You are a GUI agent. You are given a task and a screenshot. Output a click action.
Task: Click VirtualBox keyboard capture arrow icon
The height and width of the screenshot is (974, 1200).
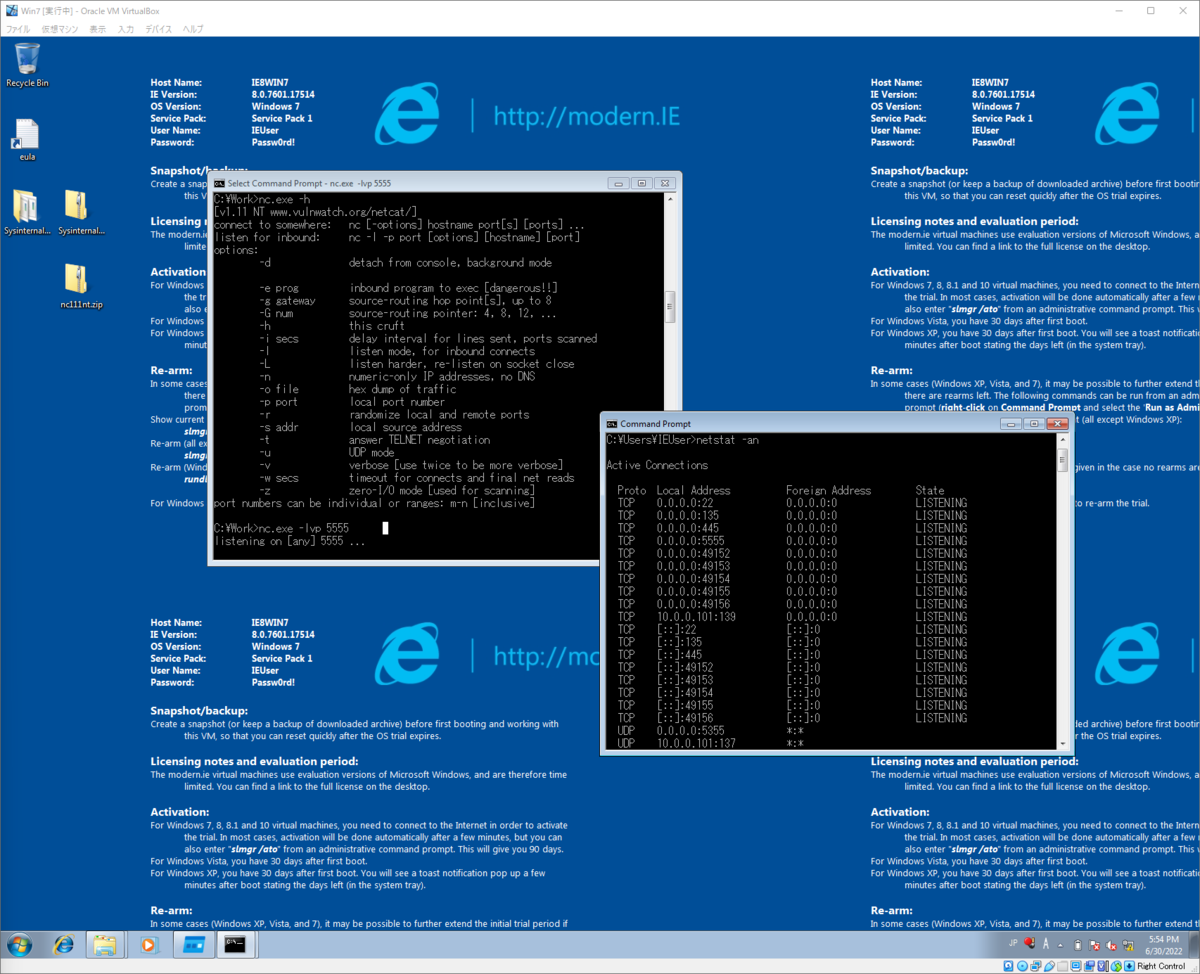click(x=1129, y=966)
